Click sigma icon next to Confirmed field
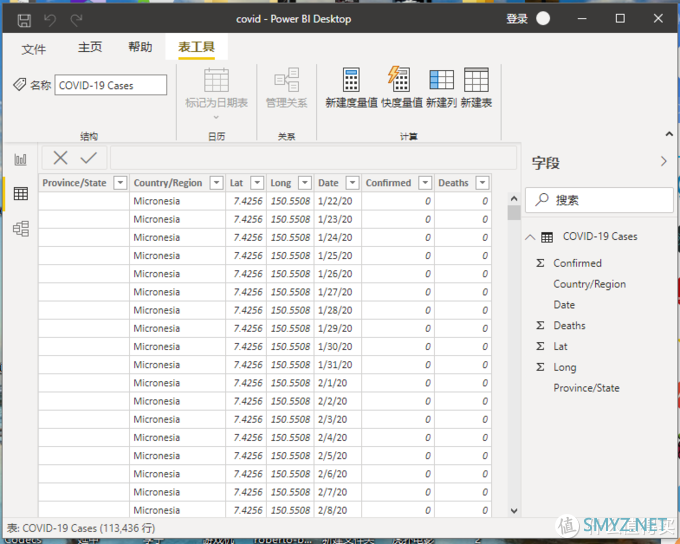This screenshot has width=680, height=544. [540, 263]
